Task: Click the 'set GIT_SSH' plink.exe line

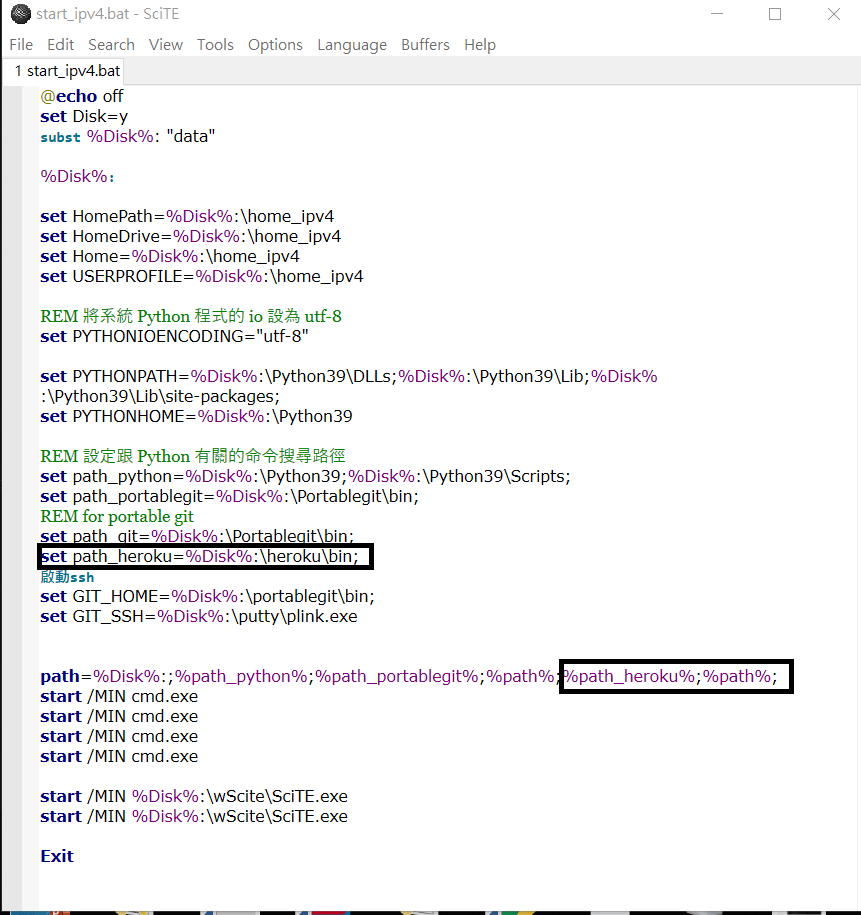Action: coord(198,616)
